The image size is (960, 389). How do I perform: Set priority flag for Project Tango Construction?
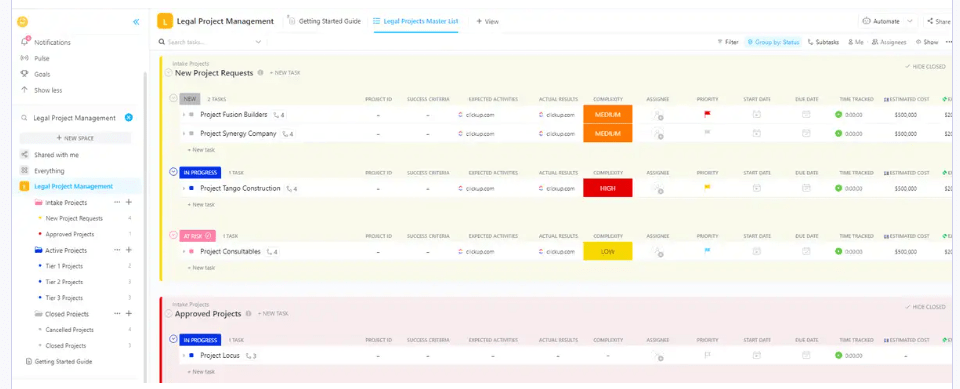(x=707, y=188)
